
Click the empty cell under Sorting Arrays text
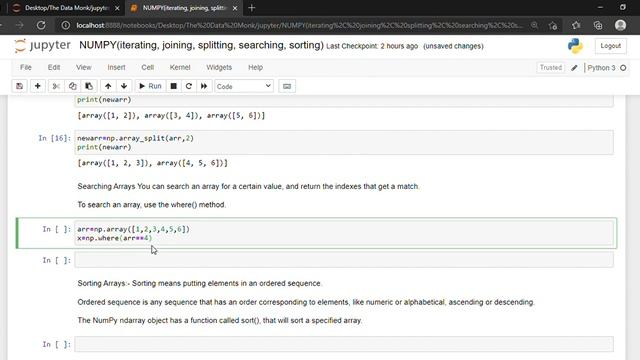[x=344, y=344]
